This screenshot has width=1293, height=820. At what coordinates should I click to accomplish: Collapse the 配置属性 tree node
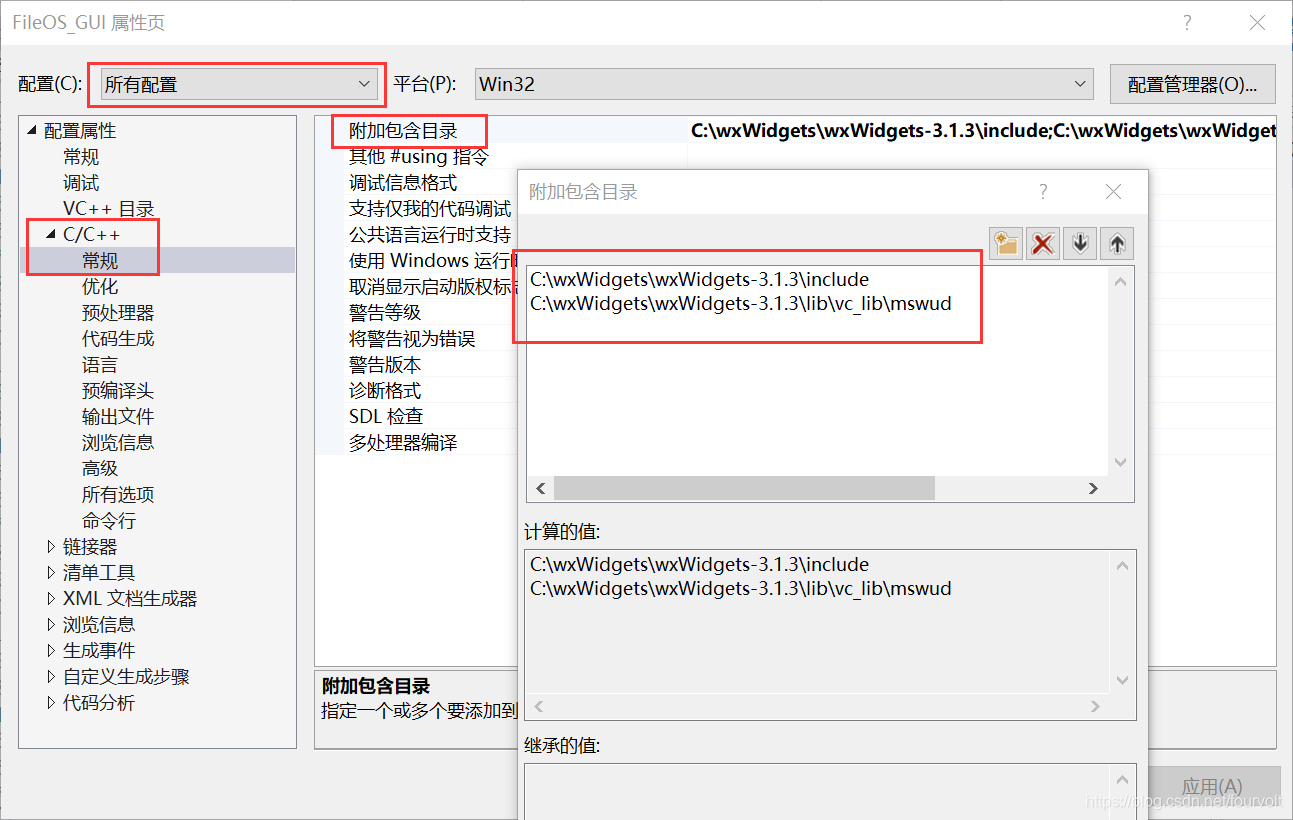[x=33, y=131]
